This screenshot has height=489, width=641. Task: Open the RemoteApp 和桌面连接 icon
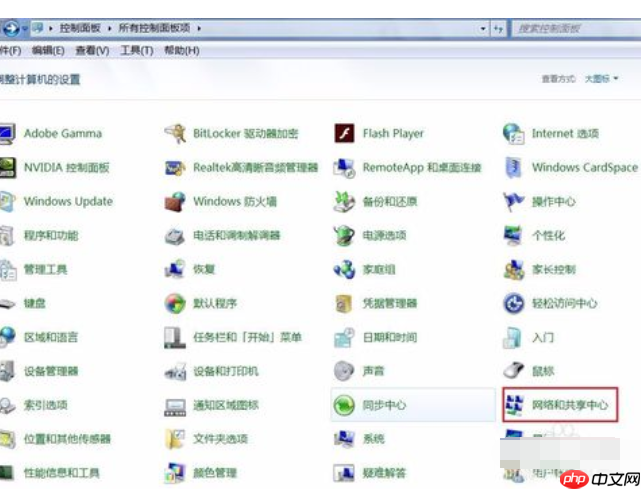[x=344, y=168]
